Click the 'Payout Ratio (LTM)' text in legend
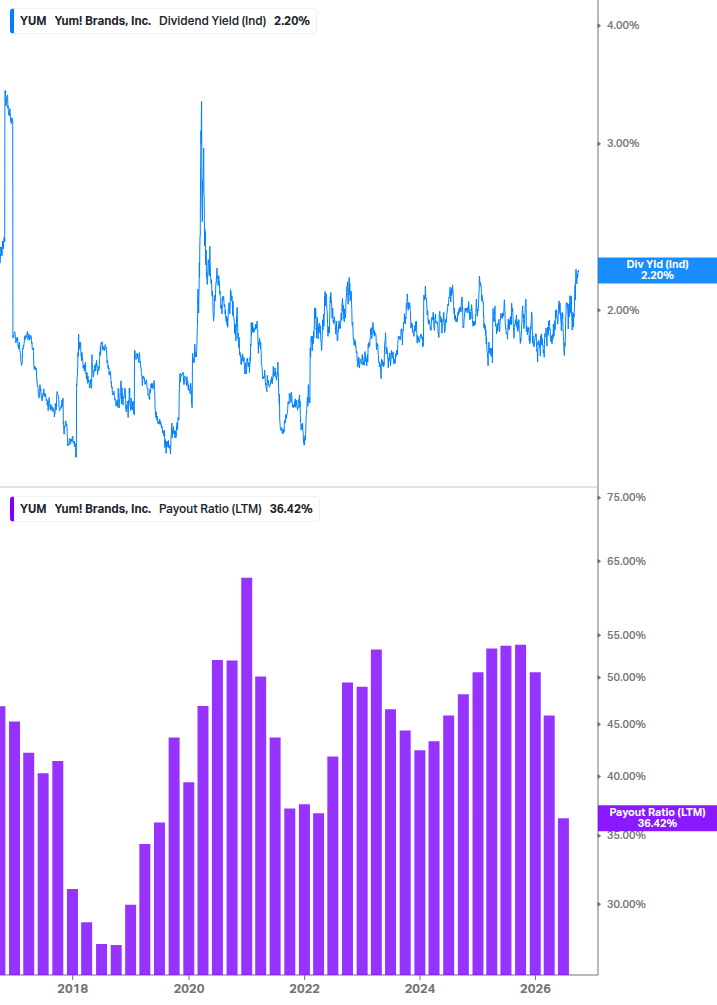717x1005 pixels. 210,509
